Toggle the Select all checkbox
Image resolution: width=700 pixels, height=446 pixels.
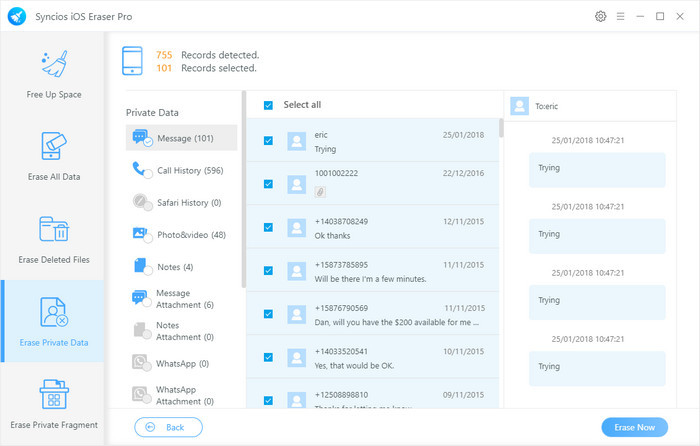click(x=268, y=105)
